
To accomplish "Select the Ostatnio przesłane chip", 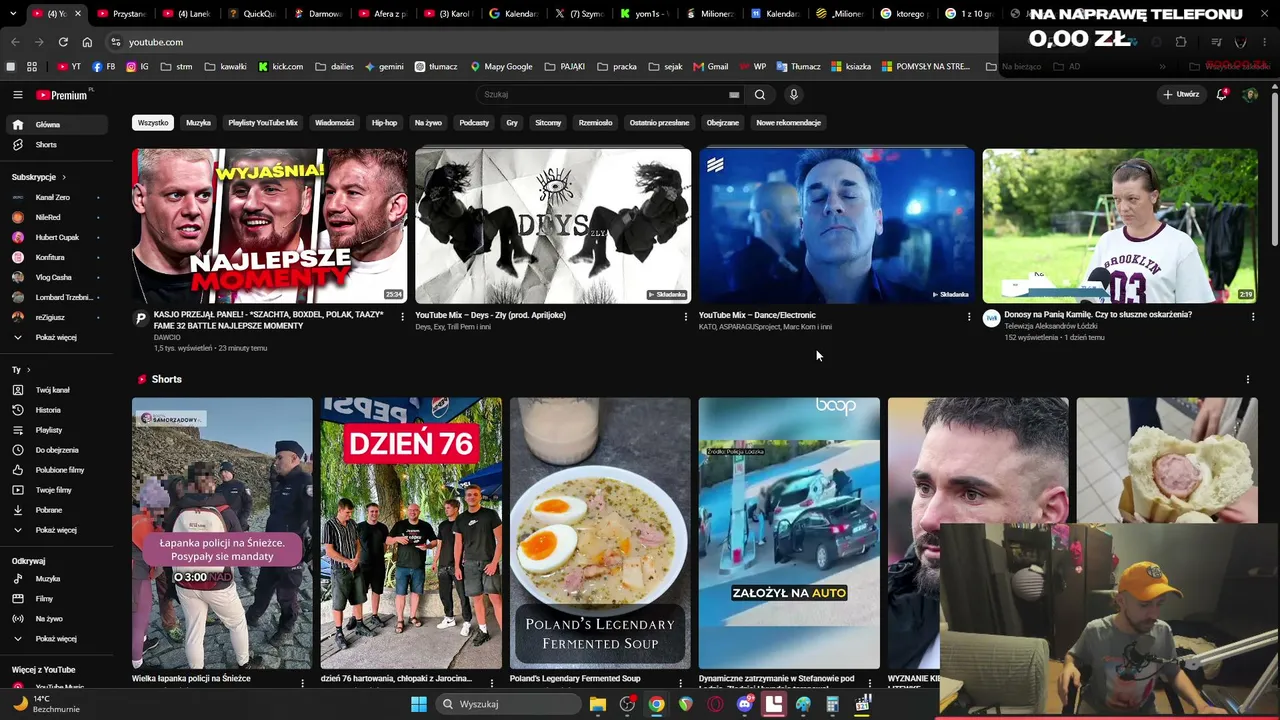I will [659, 123].
